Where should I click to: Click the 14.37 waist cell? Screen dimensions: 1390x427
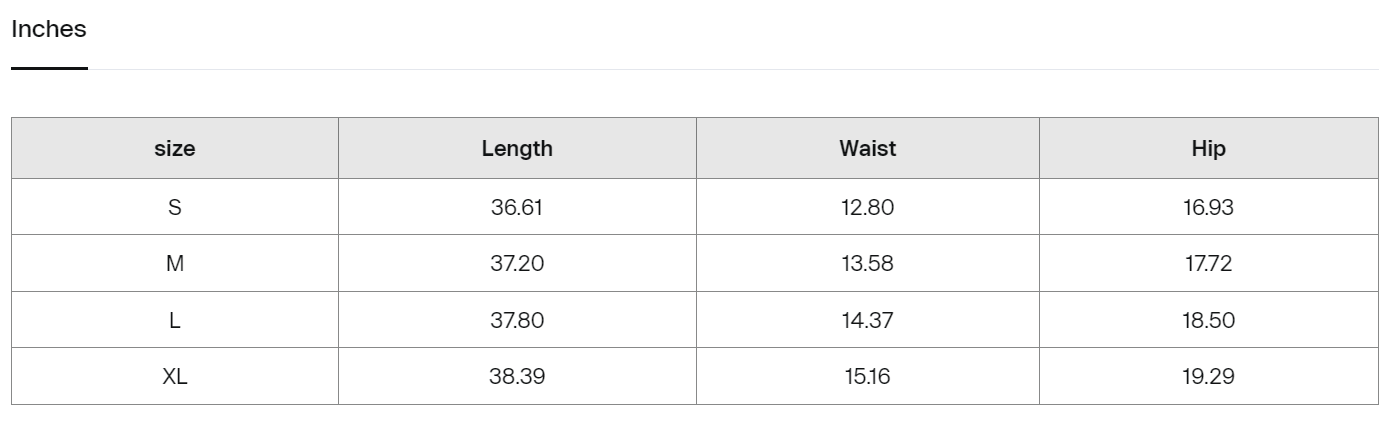[868, 320]
